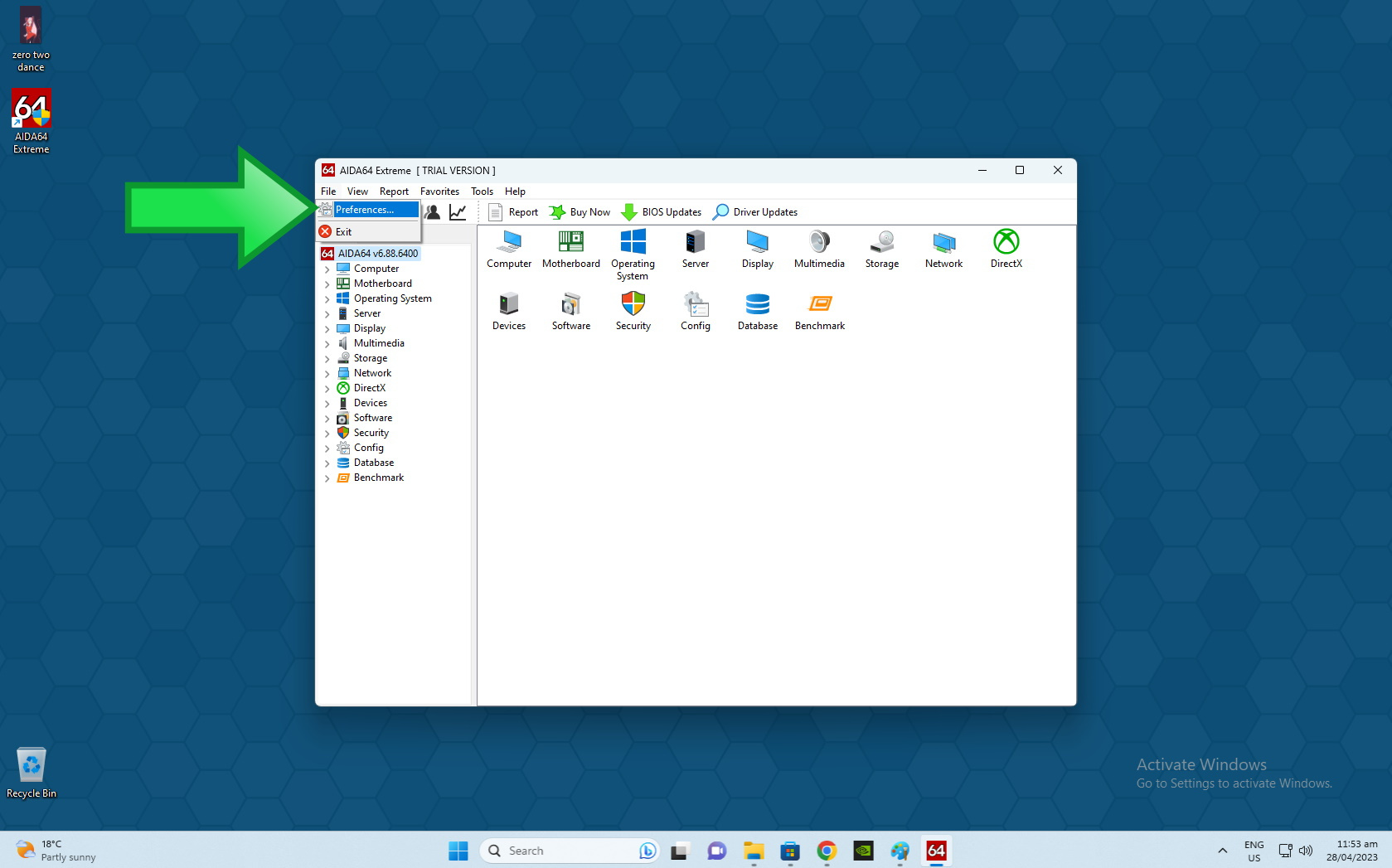Select Software in the left tree
This screenshot has height=868, width=1392.
[x=372, y=418]
